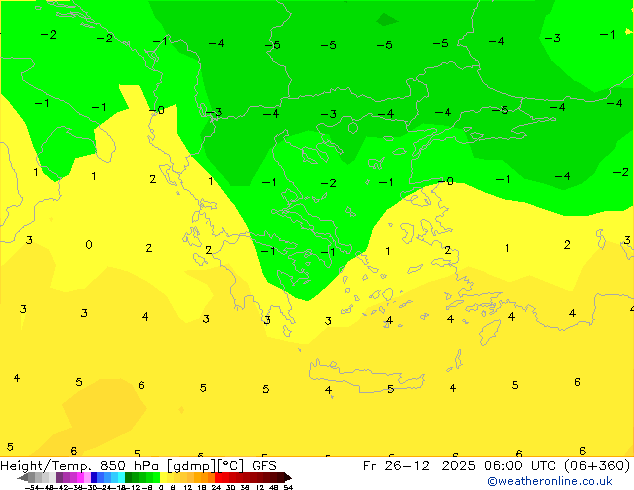The width and height of the screenshot is (634, 490).
Task: Select the dark blue legend swatch above the -30 label
Action: click(94, 477)
